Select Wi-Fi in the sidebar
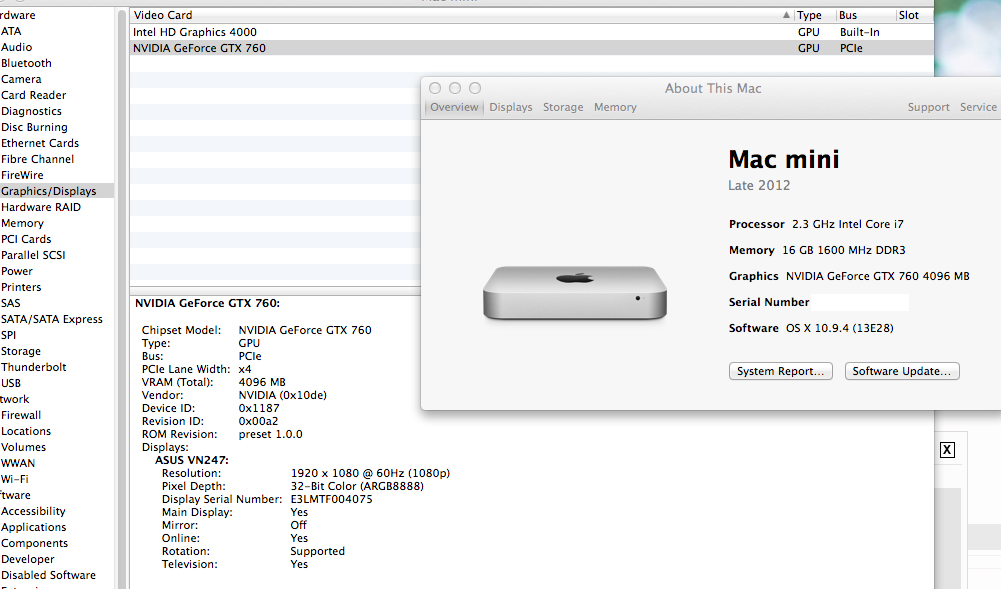The image size is (1001, 589). tap(15, 479)
